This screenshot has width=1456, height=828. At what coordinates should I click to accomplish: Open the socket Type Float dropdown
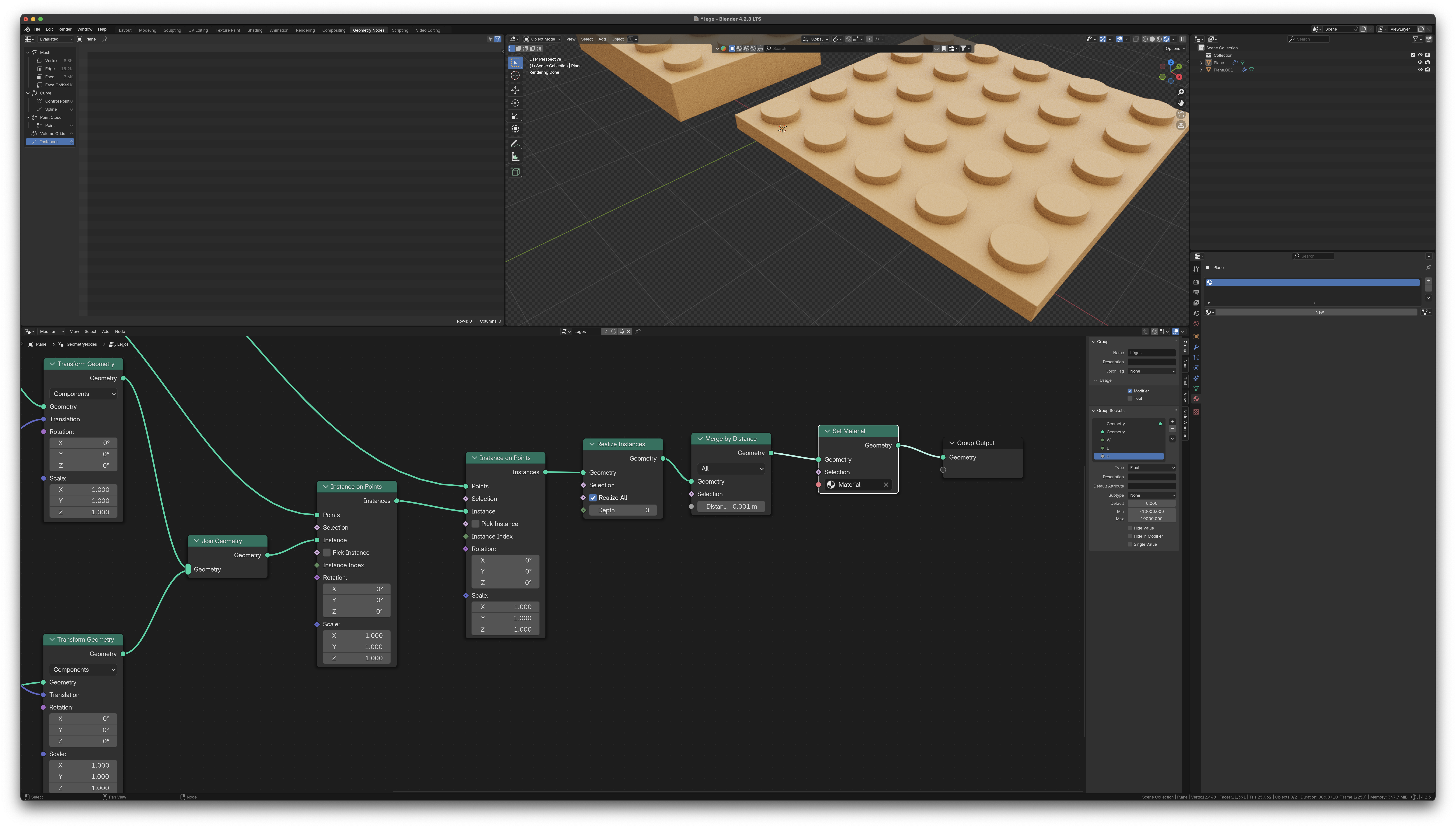(1152, 467)
